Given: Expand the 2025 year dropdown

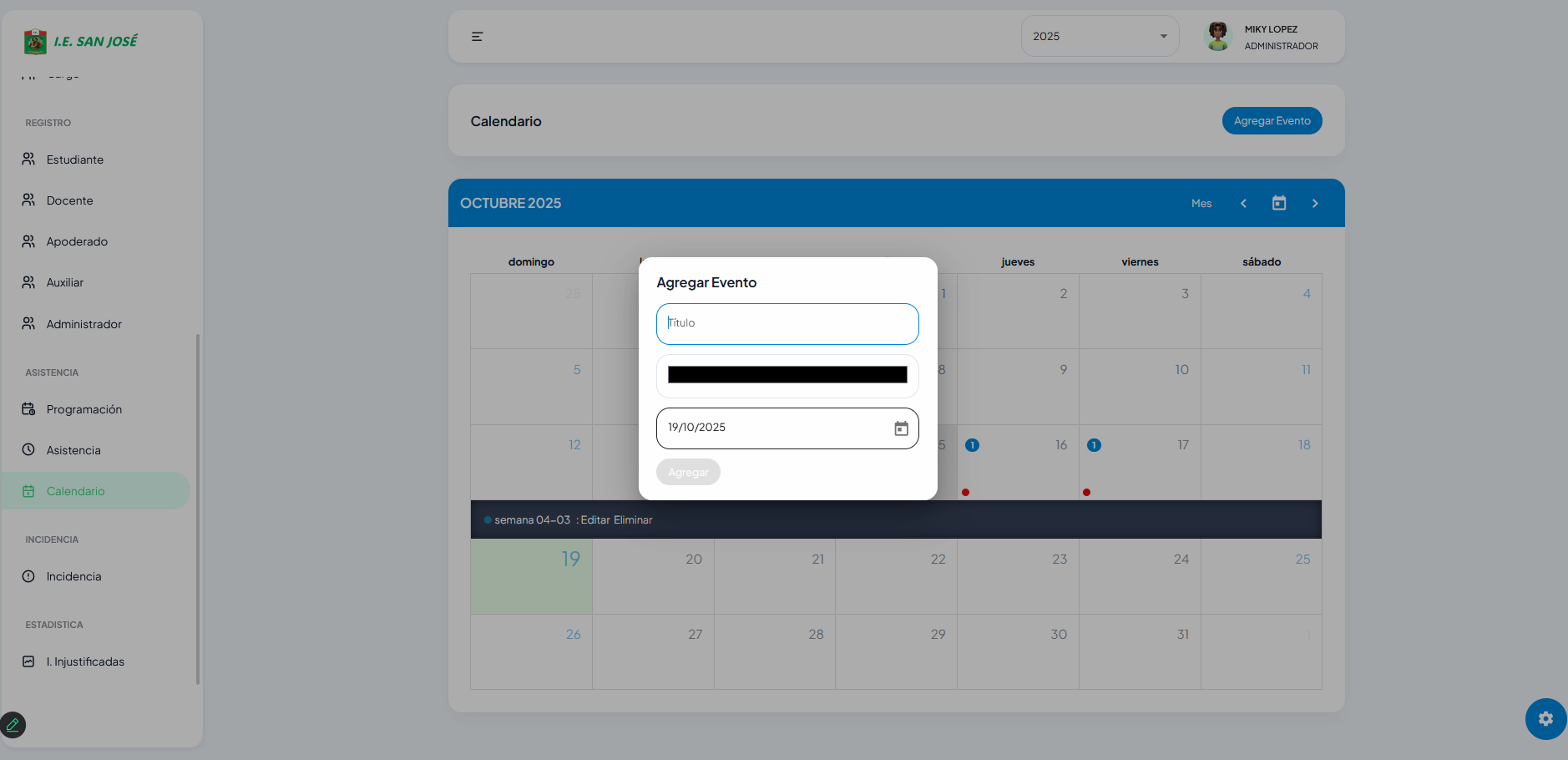Looking at the screenshot, I should (x=1099, y=37).
